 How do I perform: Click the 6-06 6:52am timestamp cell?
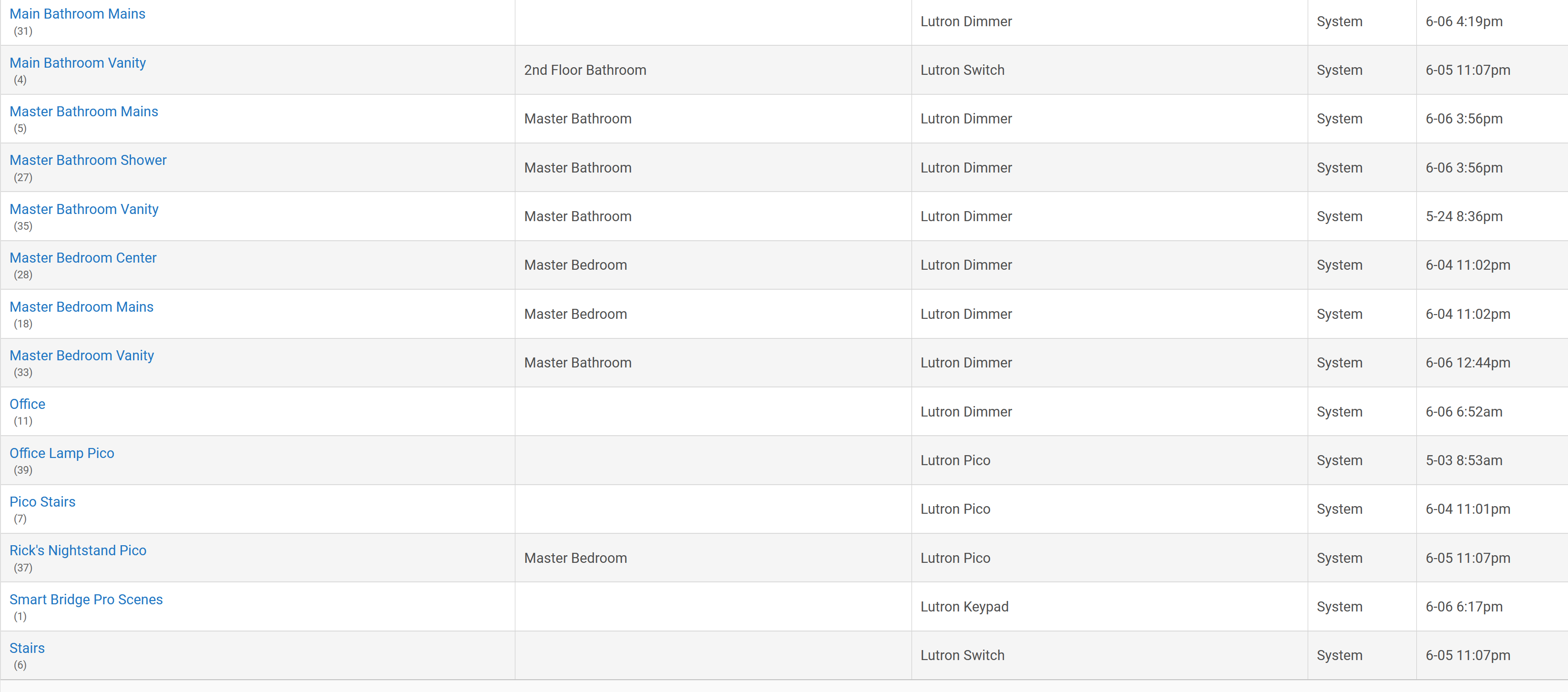(x=1464, y=412)
